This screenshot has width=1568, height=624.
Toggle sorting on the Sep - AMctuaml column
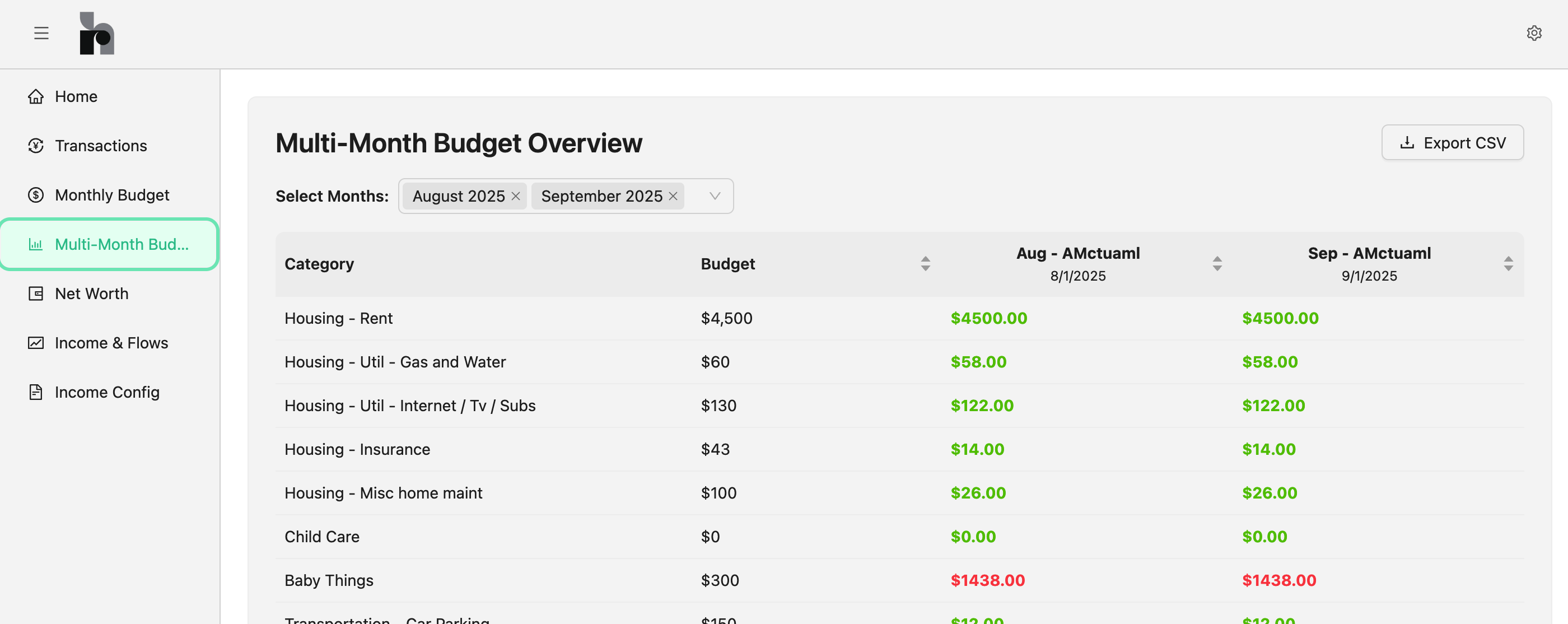[1508, 264]
